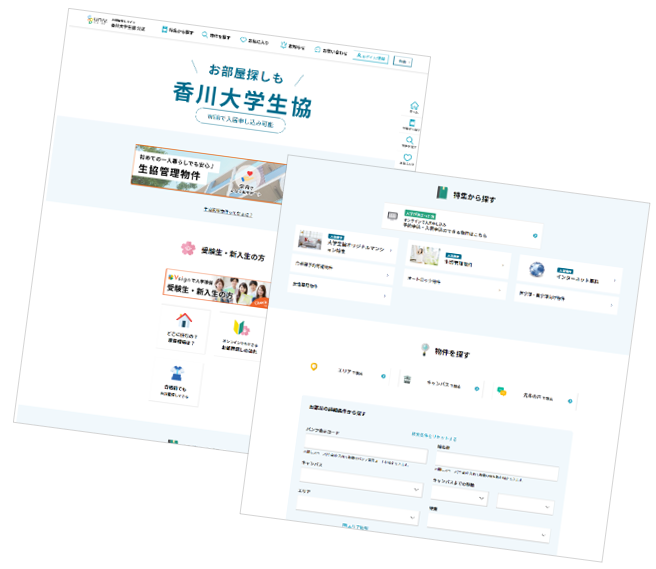
Task: Open the Vsign 受験生・新入生の方 banner
Action: coord(217,287)
